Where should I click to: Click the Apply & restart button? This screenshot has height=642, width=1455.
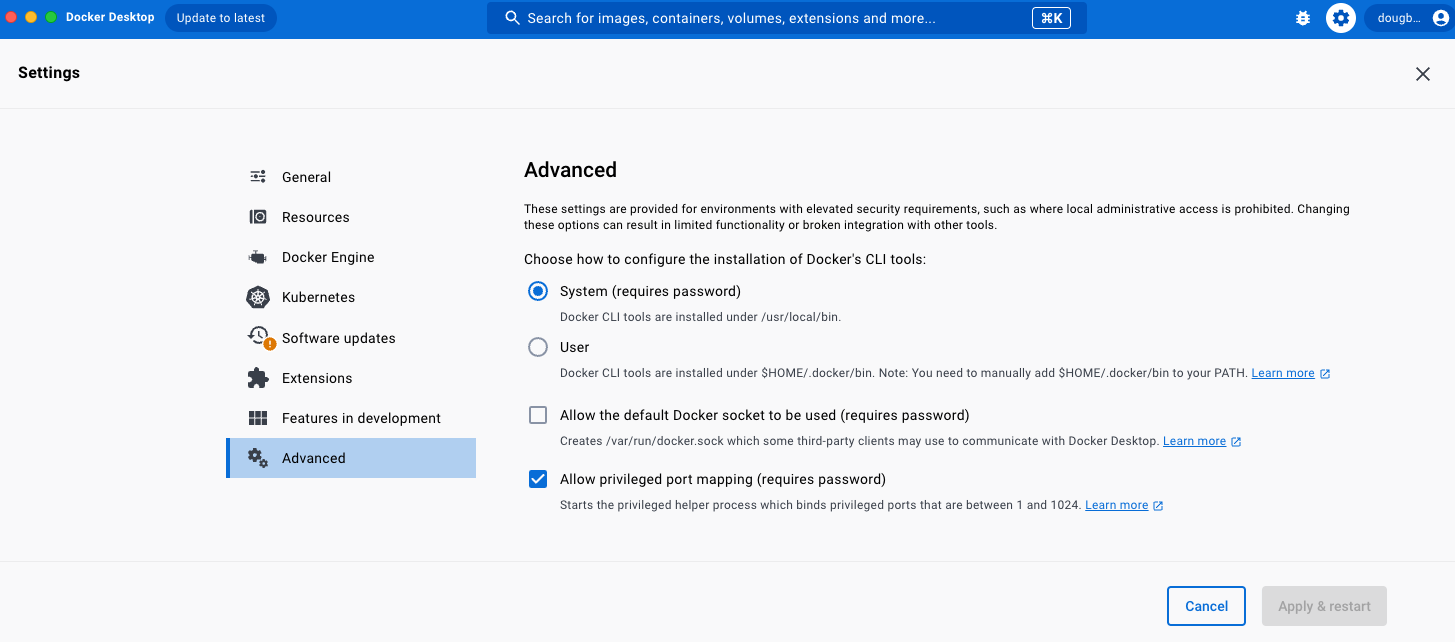[1324, 606]
